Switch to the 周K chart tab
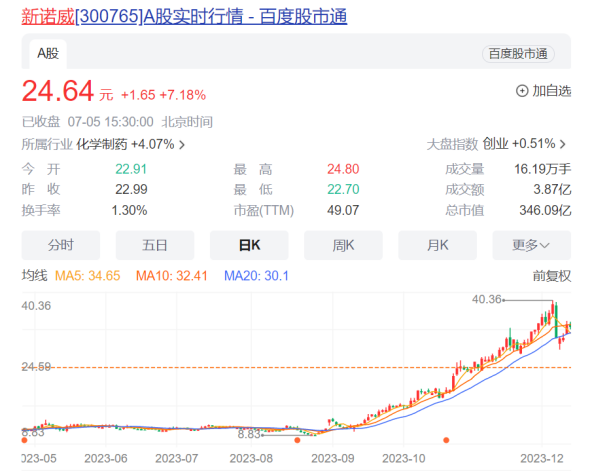The height and width of the screenshot is (471, 593). tap(343, 245)
